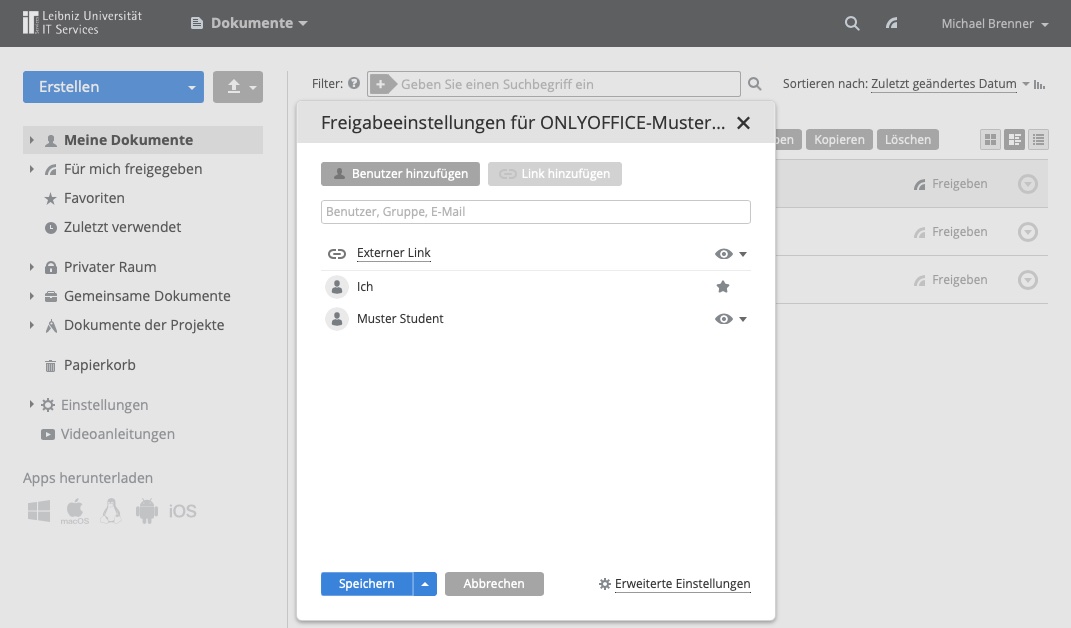Switch to compact list view
This screenshot has width=1071, height=628.
1039,139
